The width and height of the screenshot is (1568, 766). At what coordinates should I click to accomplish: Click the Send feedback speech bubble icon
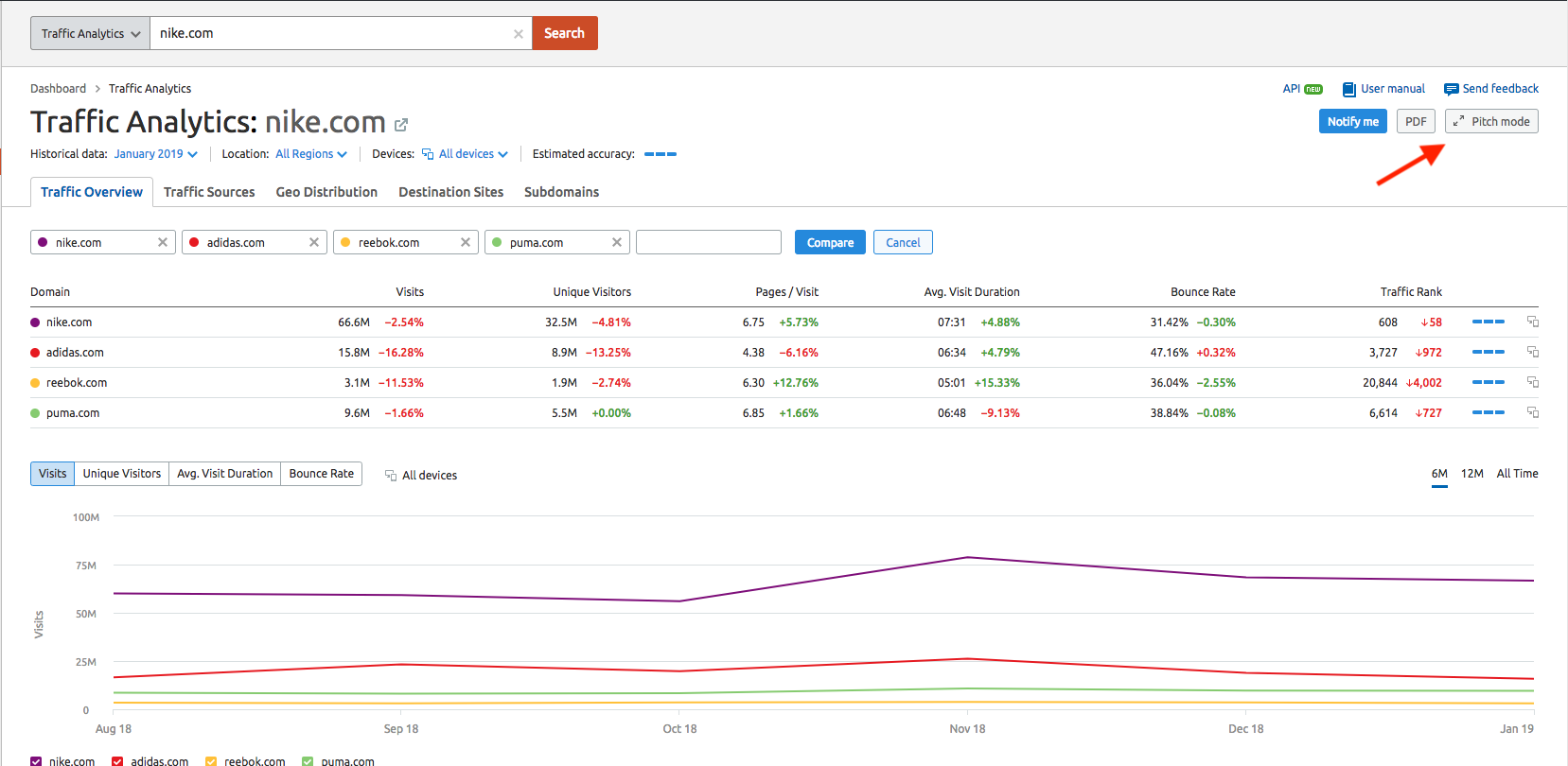click(x=1451, y=89)
